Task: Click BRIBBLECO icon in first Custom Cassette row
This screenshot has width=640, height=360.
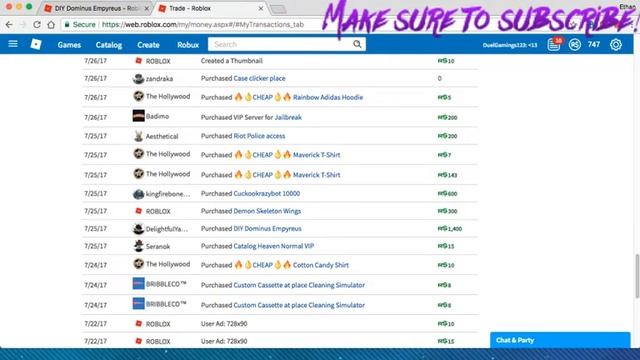Action: [x=138, y=283]
